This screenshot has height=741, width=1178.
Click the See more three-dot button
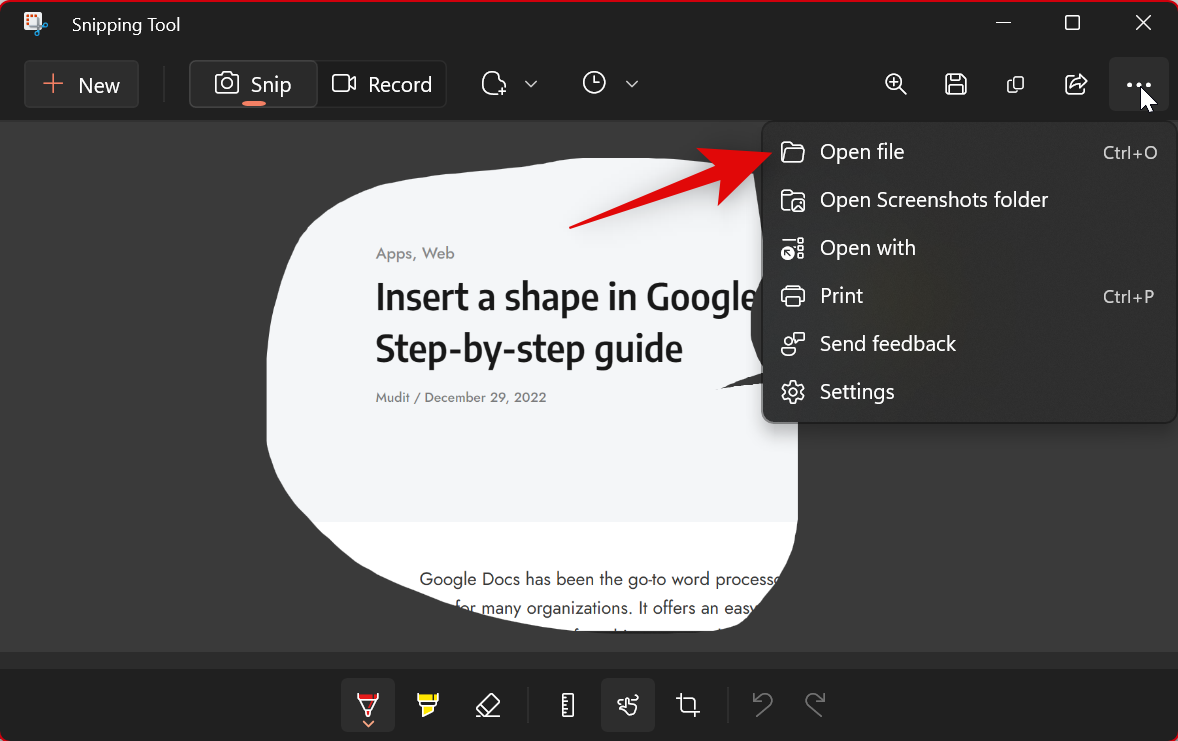coord(1139,84)
